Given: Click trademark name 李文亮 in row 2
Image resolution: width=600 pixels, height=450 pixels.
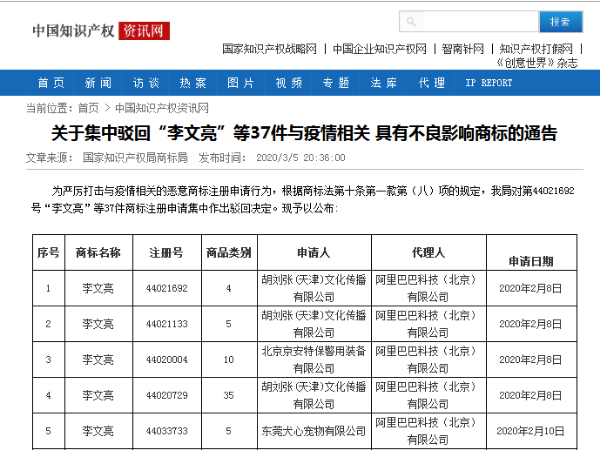Looking at the screenshot, I should point(98,324).
